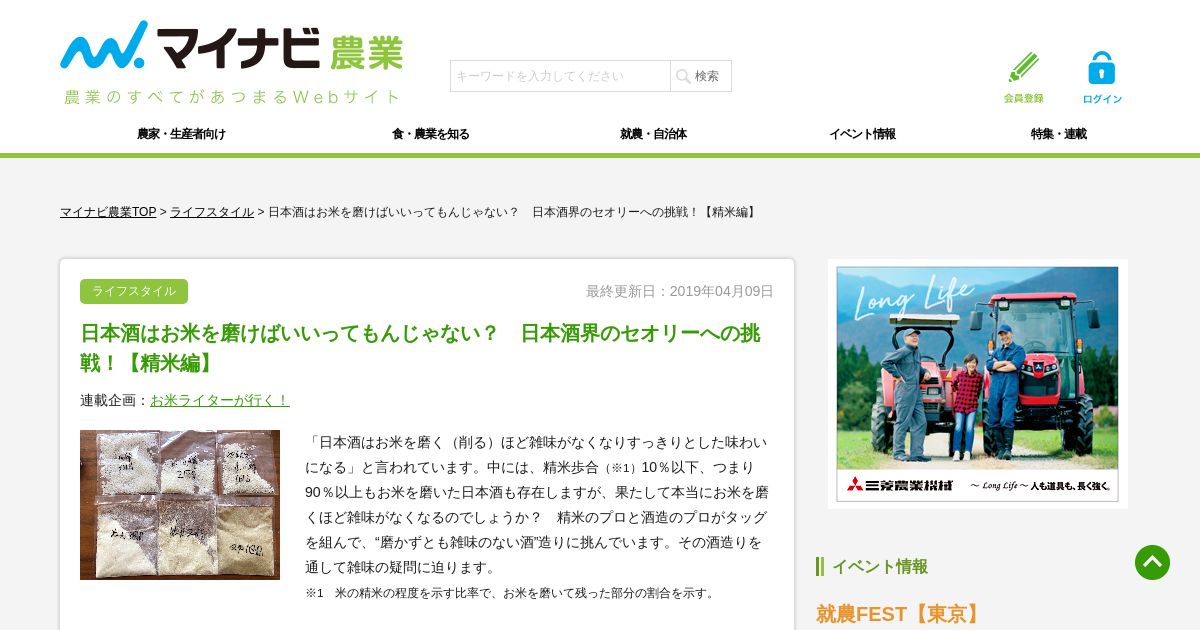Open the Mitsubishi Long Life tractor banner ad
Image resolution: width=1200 pixels, height=630 pixels.
(978, 384)
